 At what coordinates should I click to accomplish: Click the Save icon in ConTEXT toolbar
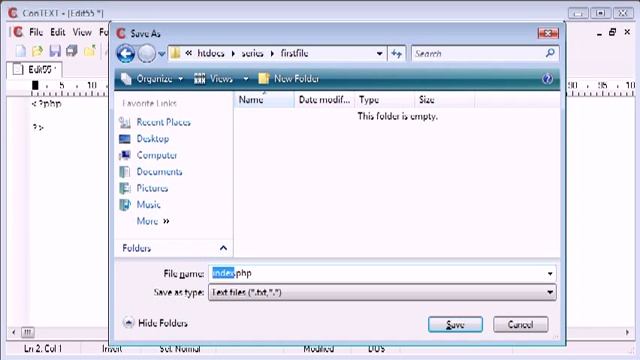[x=55, y=51]
